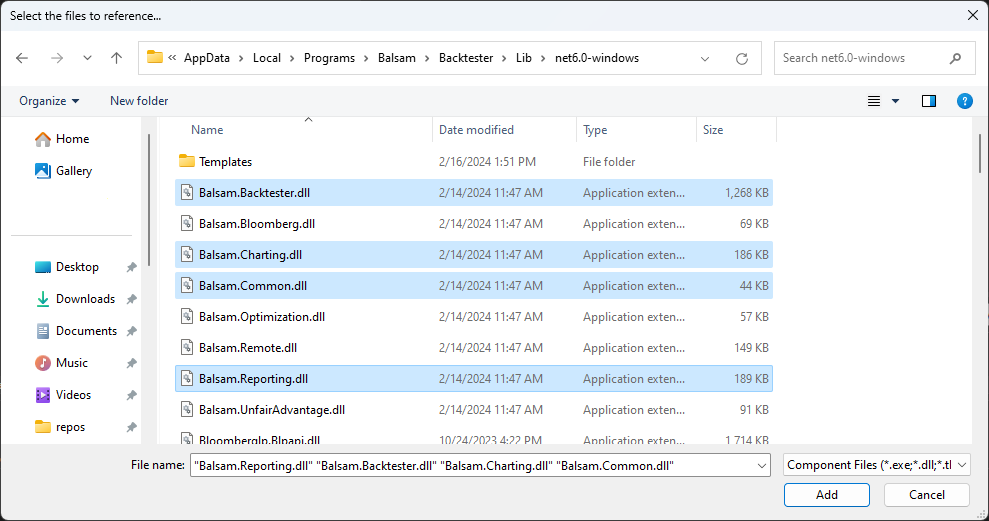The image size is (989, 521).
Task: Open the File name history dropdown
Action: pyautogui.click(x=762, y=466)
